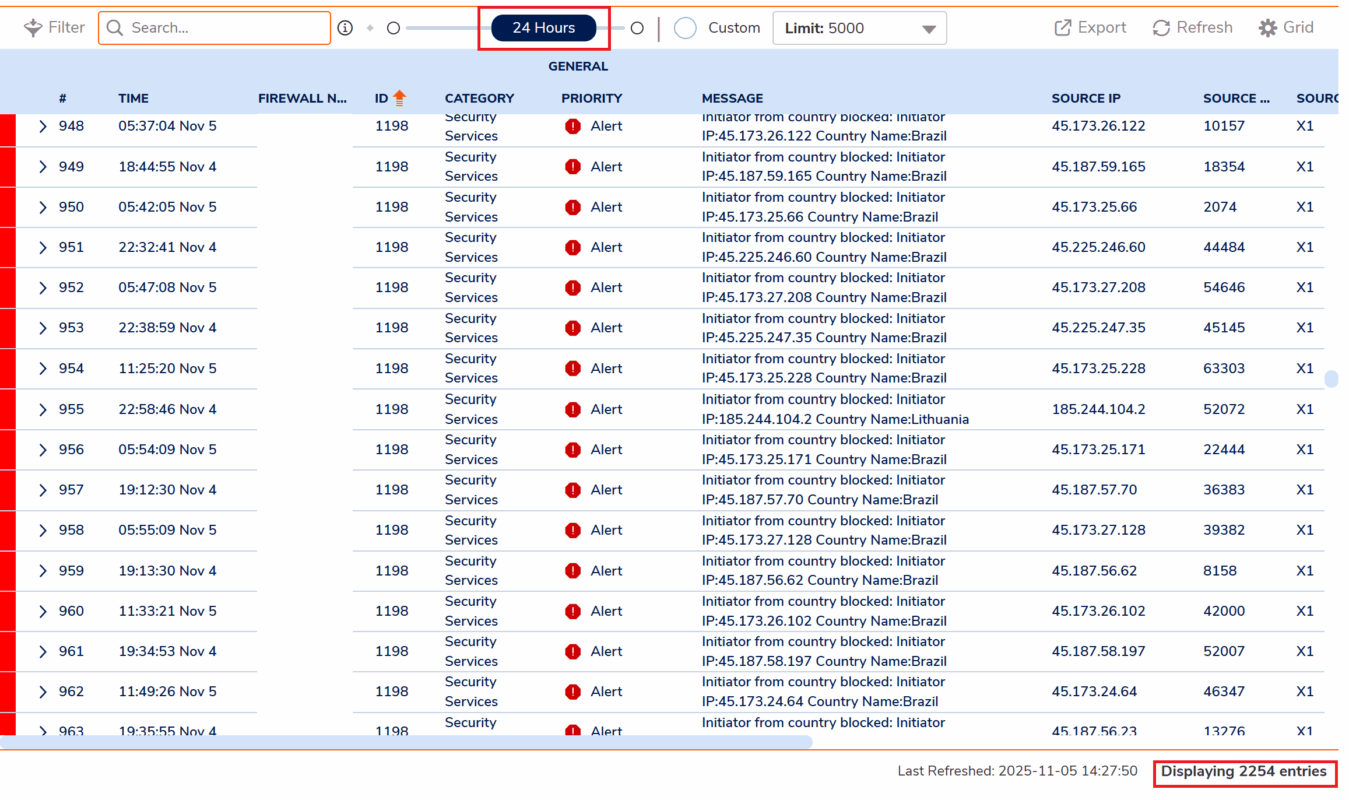
Task: Open Grid settings gear icon
Action: click(x=1268, y=28)
